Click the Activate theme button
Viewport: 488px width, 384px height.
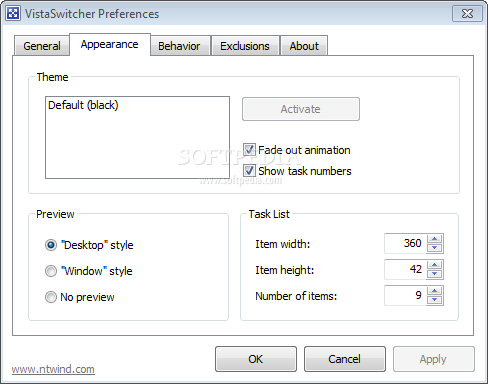click(301, 109)
